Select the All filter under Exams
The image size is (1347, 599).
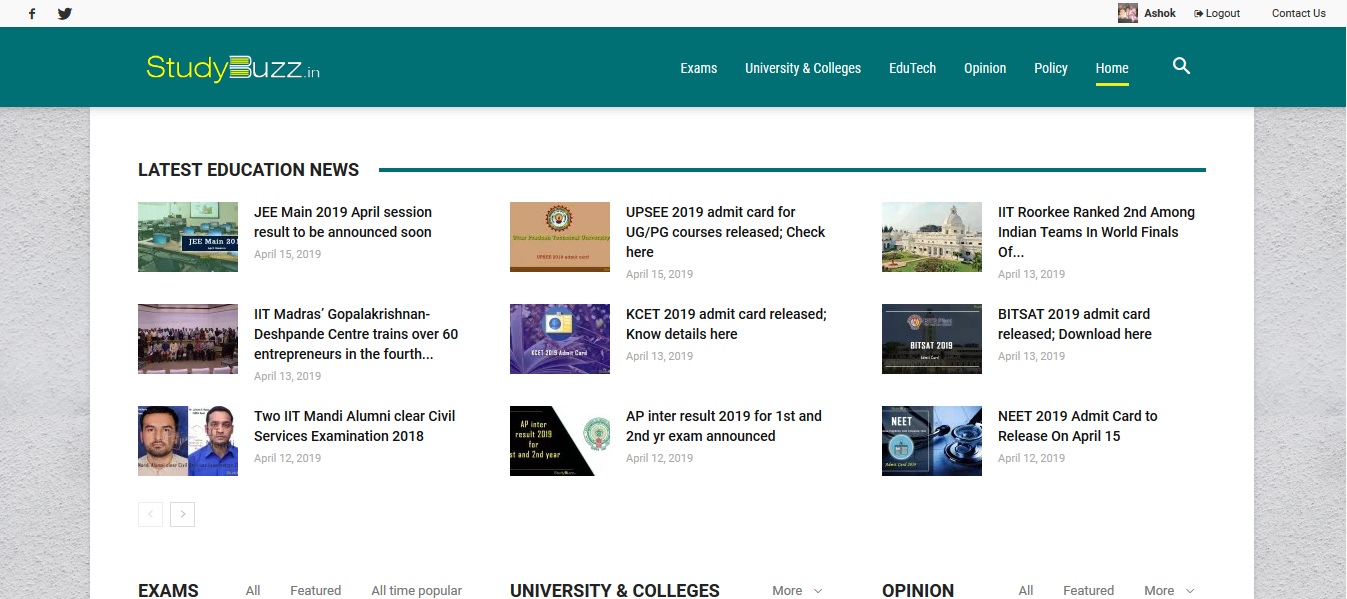coord(253,591)
